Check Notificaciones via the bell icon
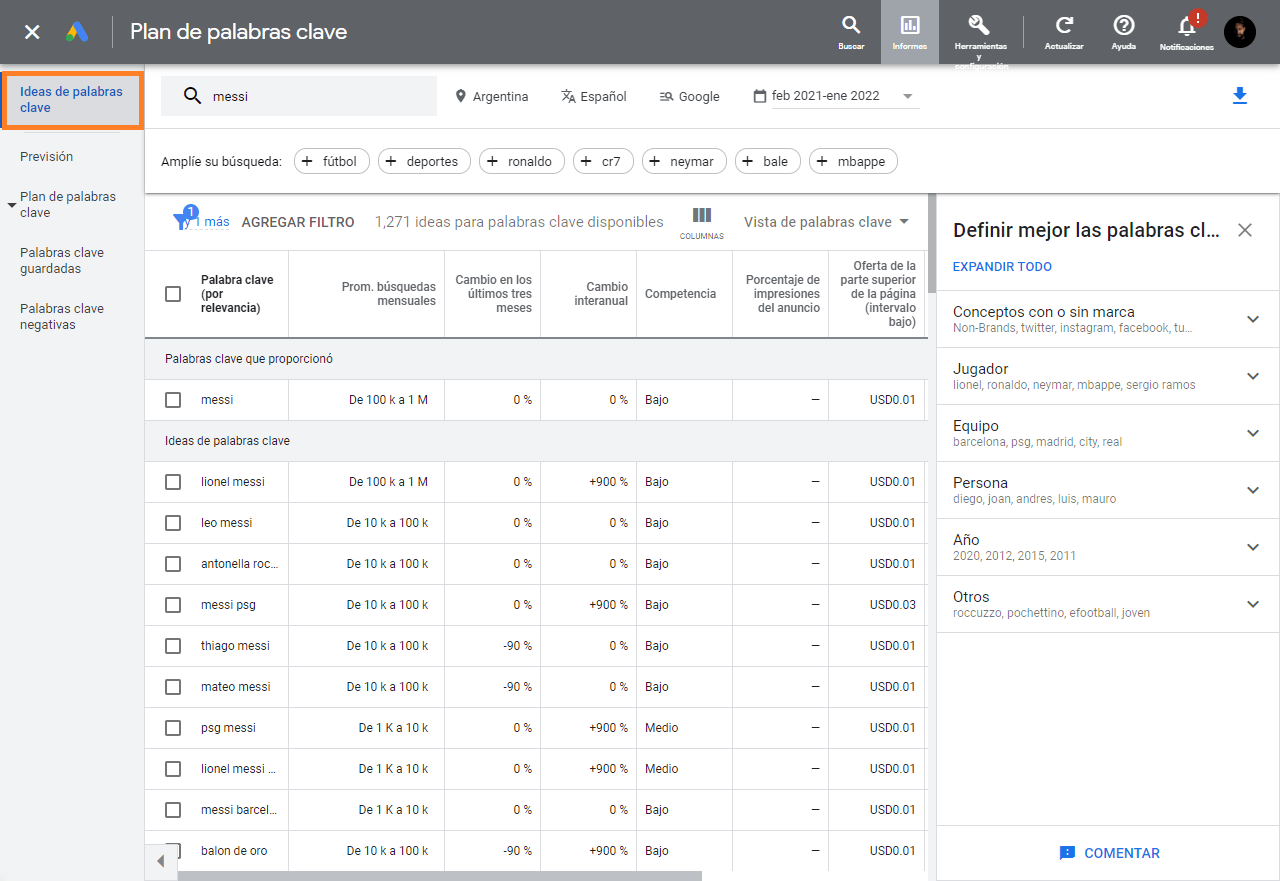 click(1186, 32)
